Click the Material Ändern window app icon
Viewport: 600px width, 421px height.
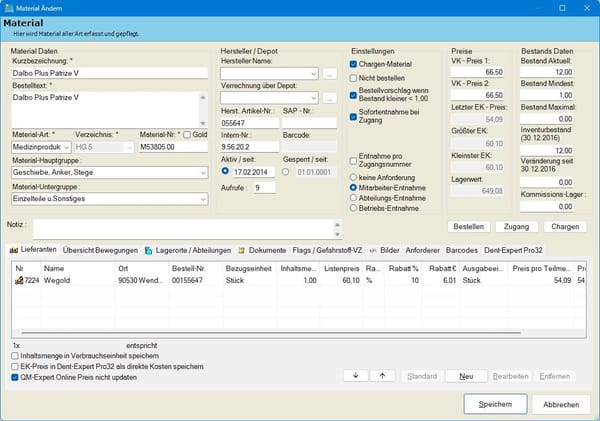tap(9, 8)
